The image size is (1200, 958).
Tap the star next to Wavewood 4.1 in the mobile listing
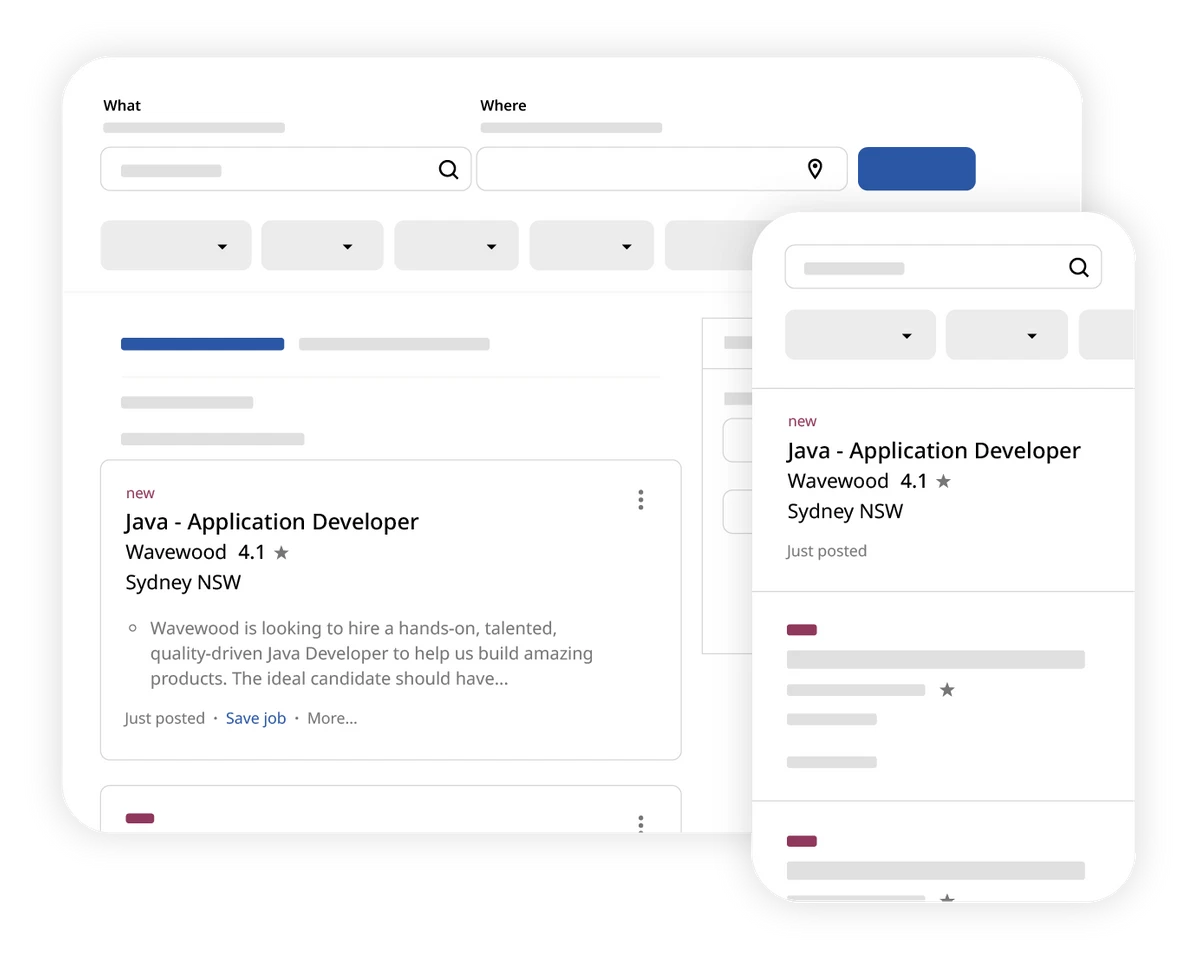pos(943,482)
